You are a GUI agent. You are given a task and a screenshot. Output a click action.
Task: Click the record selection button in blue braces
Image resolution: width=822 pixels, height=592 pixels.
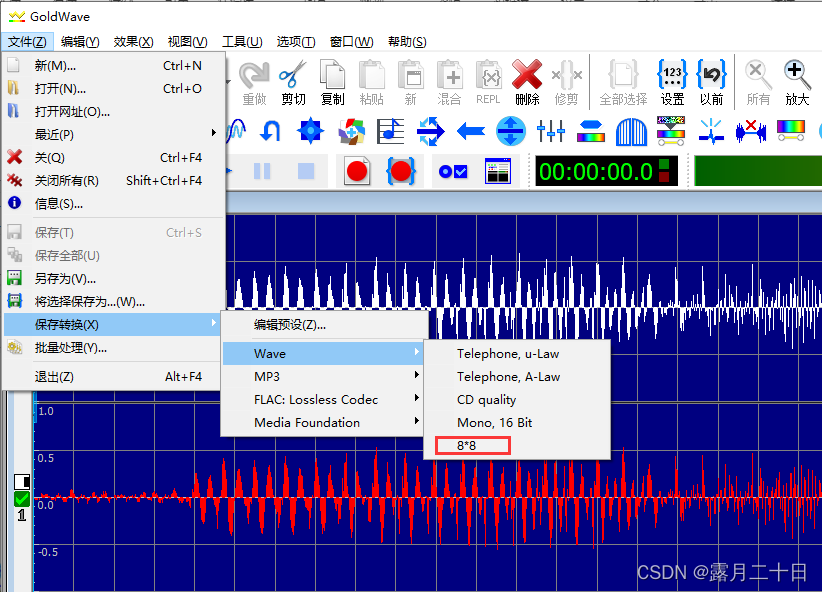[401, 171]
